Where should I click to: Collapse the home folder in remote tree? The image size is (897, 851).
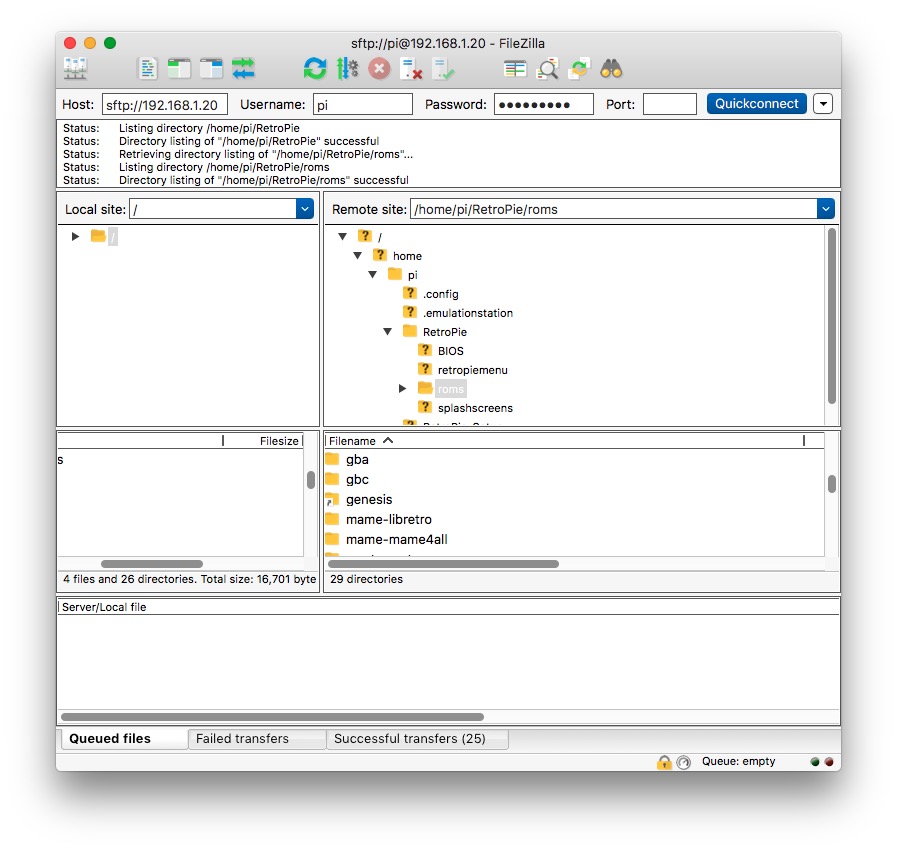(x=358, y=256)
